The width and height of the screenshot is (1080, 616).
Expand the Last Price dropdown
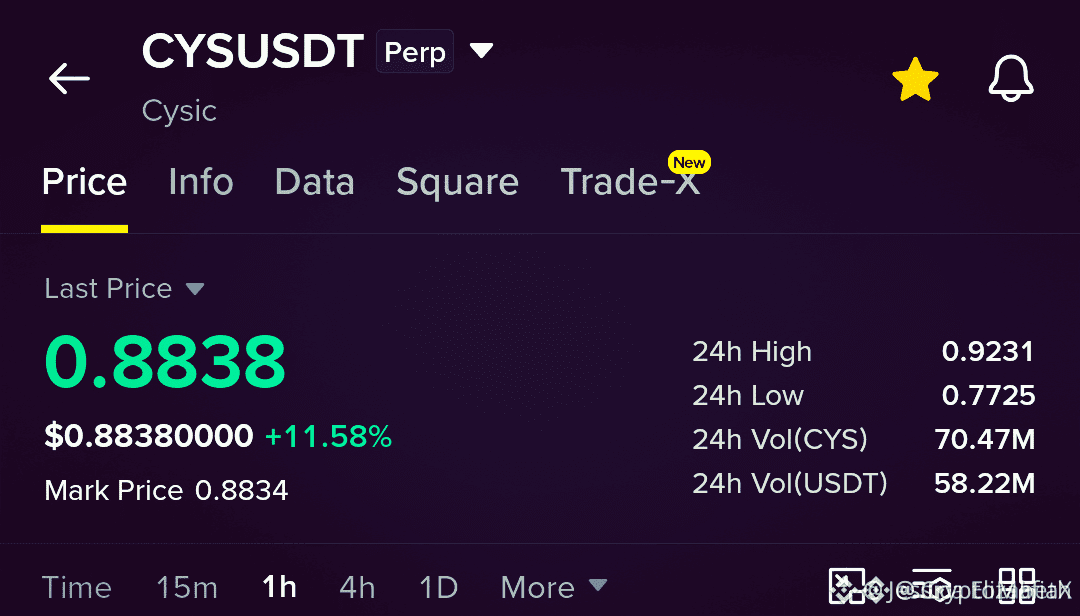tap(195, 289)
